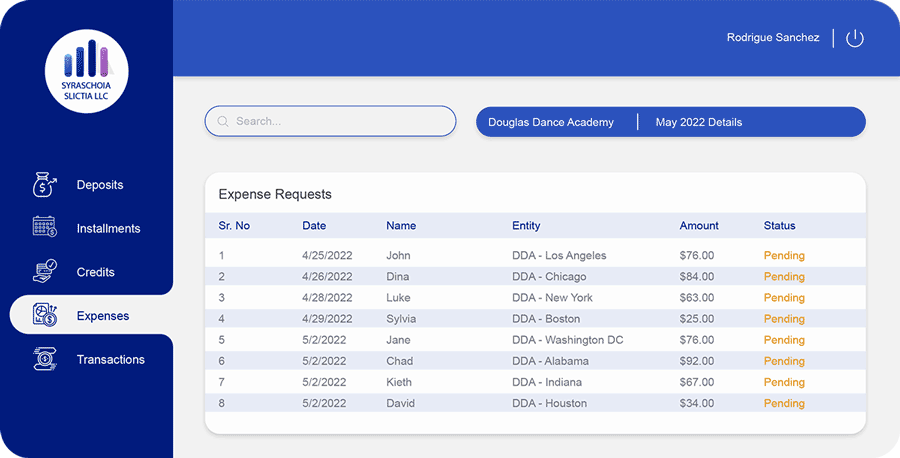Click the Status column header

[779, 226]
